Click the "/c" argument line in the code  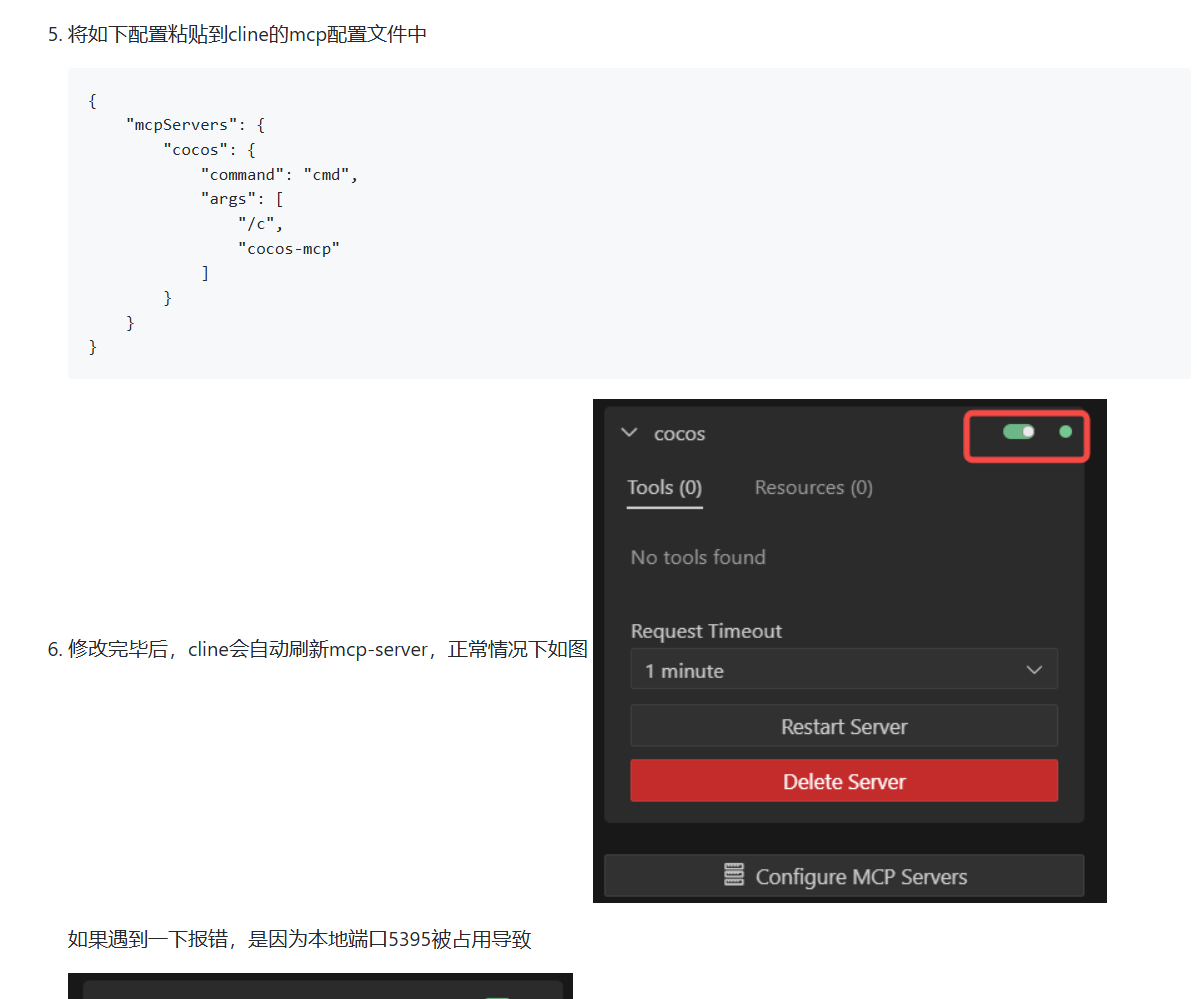[260, 224]
